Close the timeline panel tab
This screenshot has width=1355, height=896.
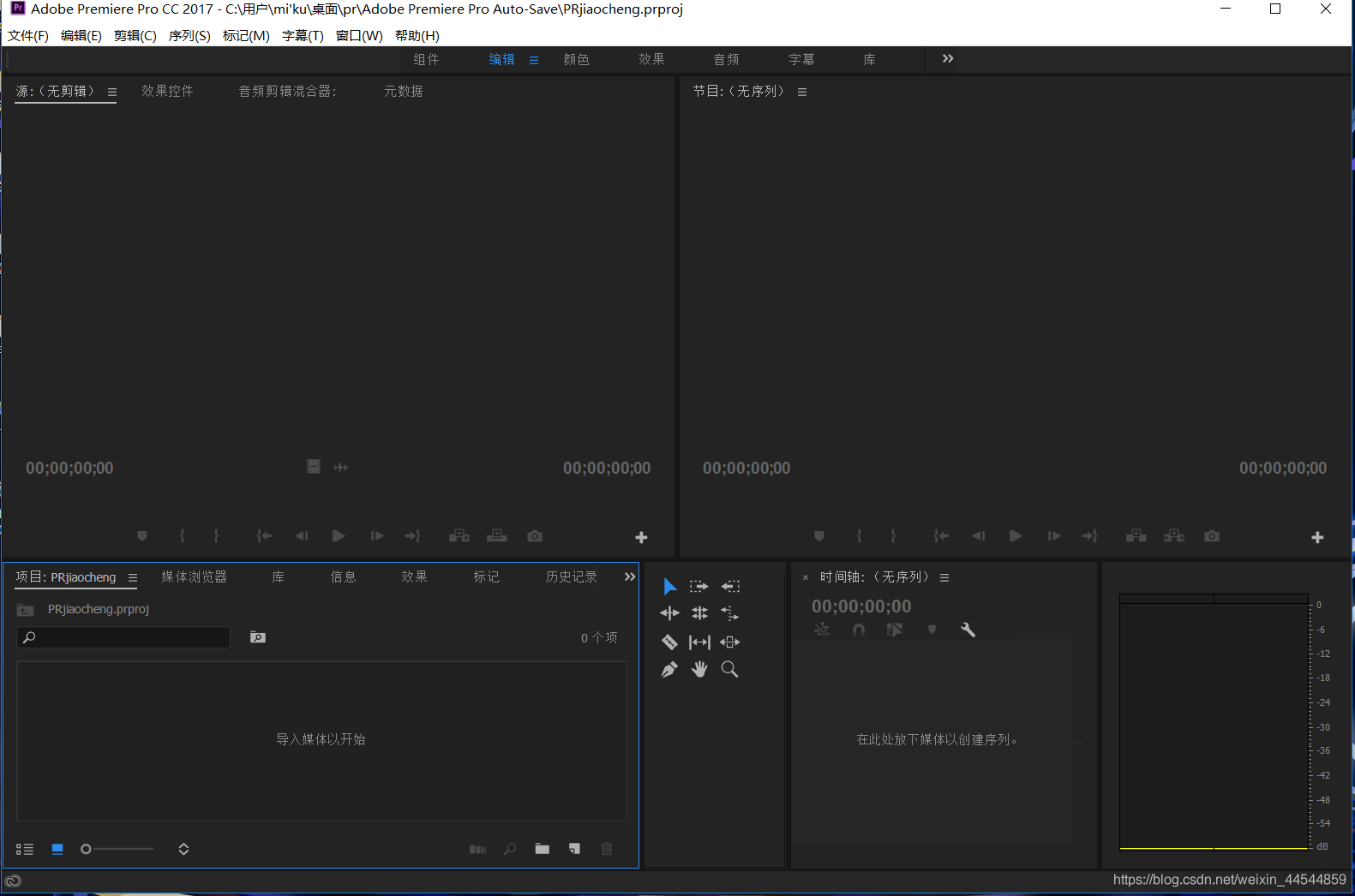click(x=806, y=577)
